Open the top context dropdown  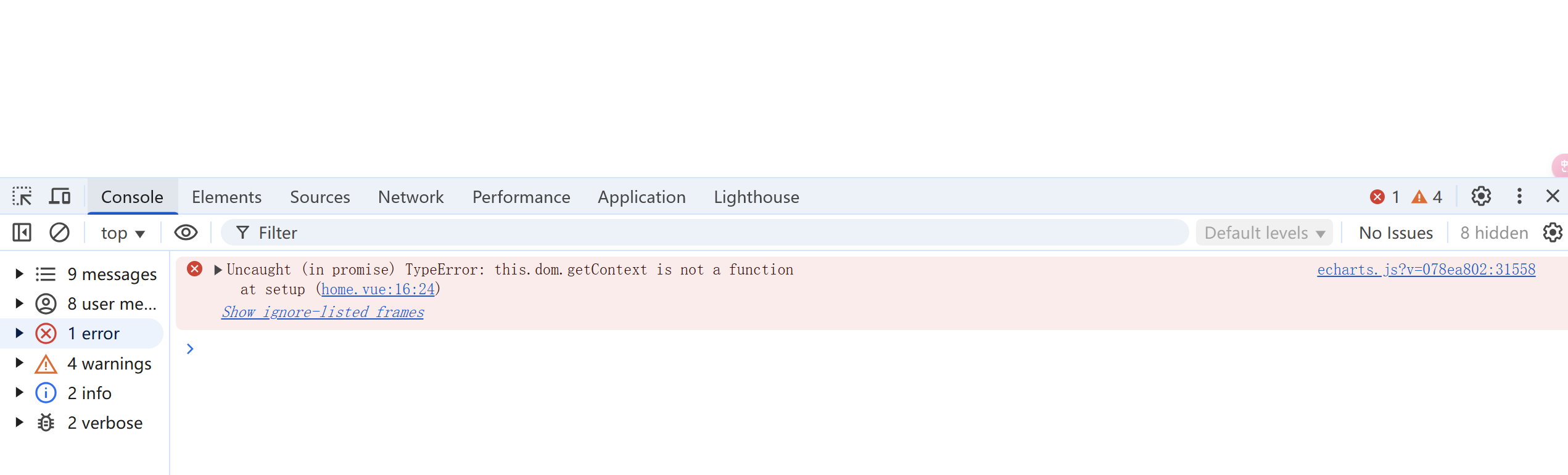click(123, 233)
